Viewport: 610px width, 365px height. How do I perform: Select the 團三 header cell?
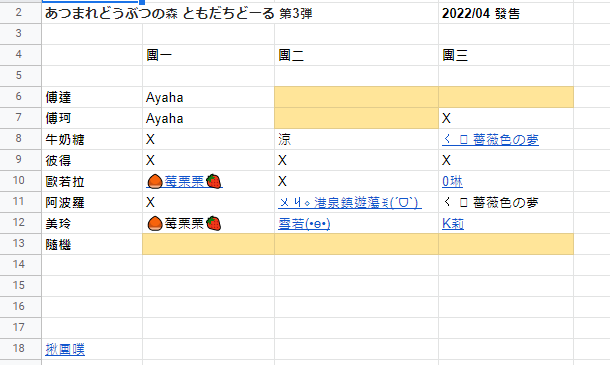pyautogui.click(x=506, y=55)
